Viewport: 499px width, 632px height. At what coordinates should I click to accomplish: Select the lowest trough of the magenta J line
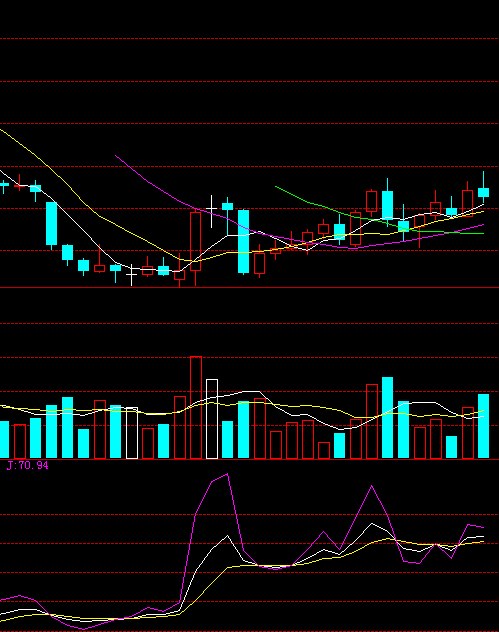coord(83,629)
